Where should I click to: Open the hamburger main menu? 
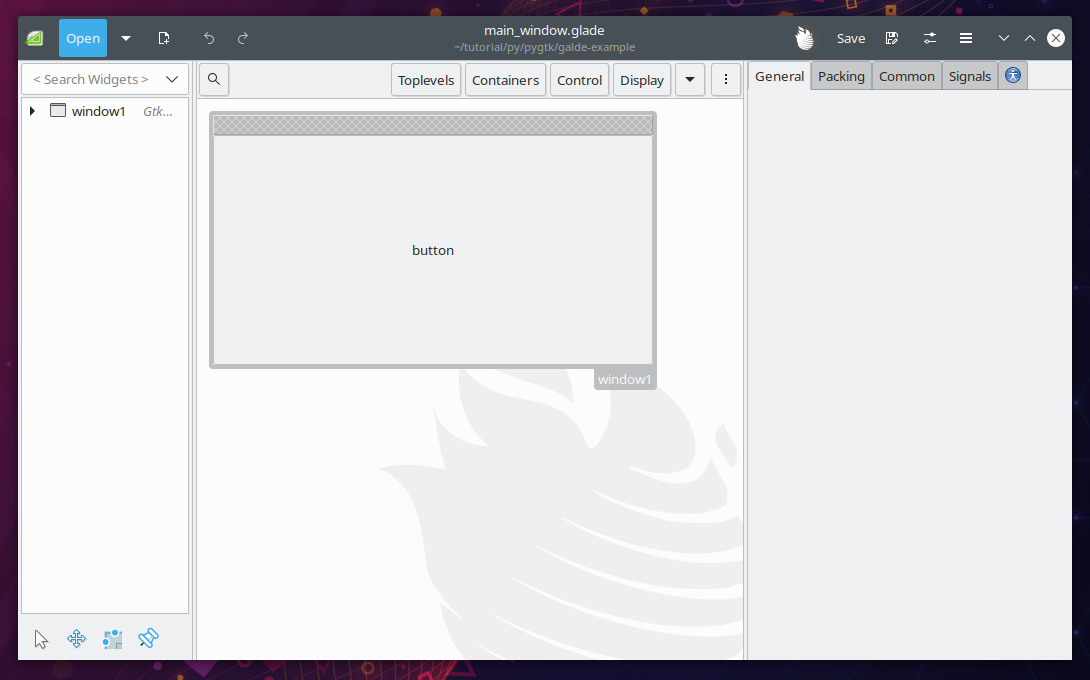coord(966,38)
